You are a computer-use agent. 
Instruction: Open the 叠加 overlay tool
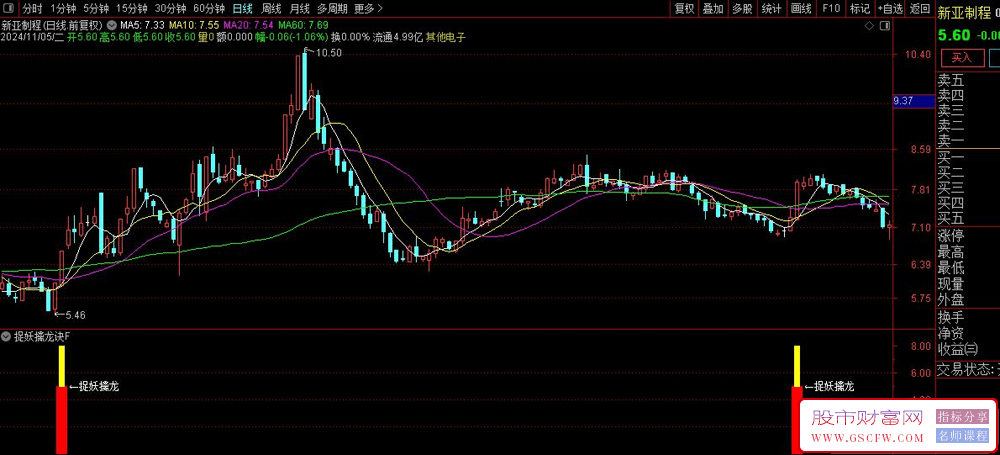[x=713, y=8]
